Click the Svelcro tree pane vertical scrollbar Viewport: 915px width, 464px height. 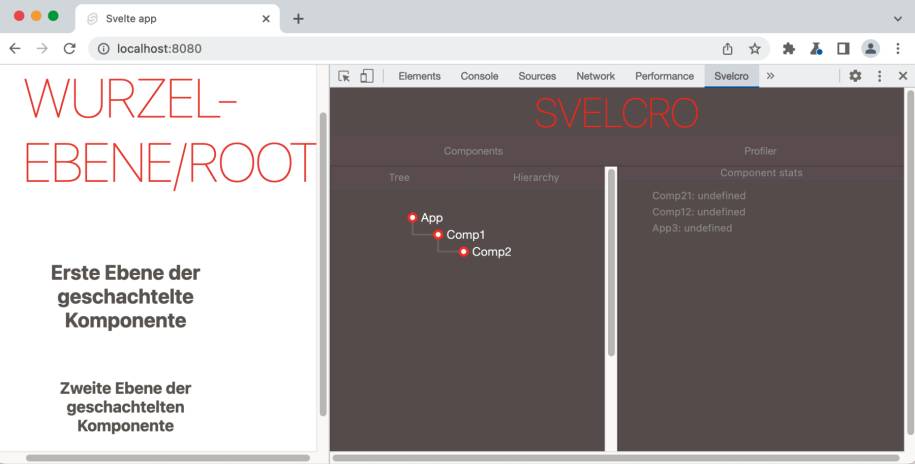[x=611, y=262]
